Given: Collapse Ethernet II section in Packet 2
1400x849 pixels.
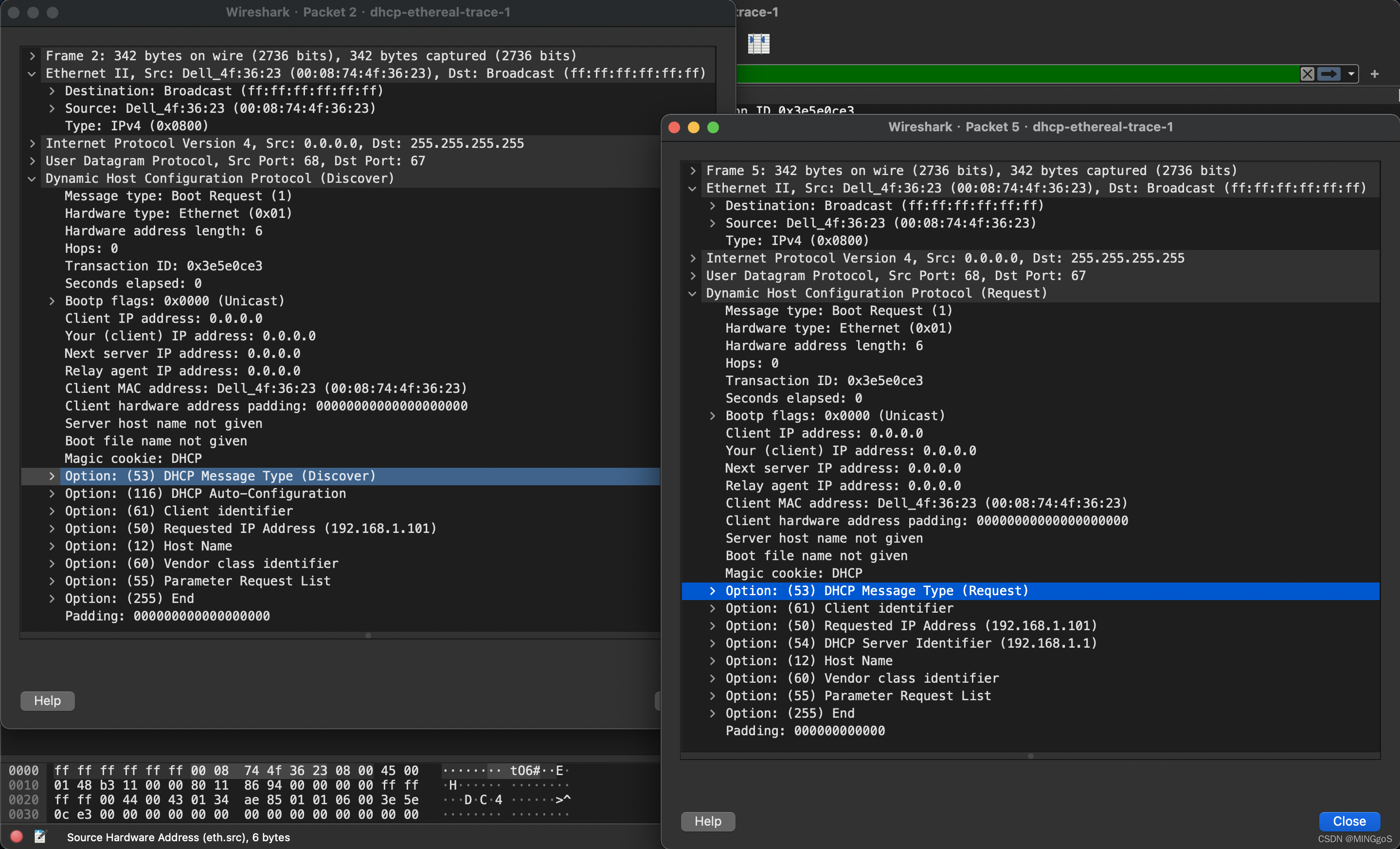Looking at the screenshot, I should pyautogui.click(x=33, y=73).
